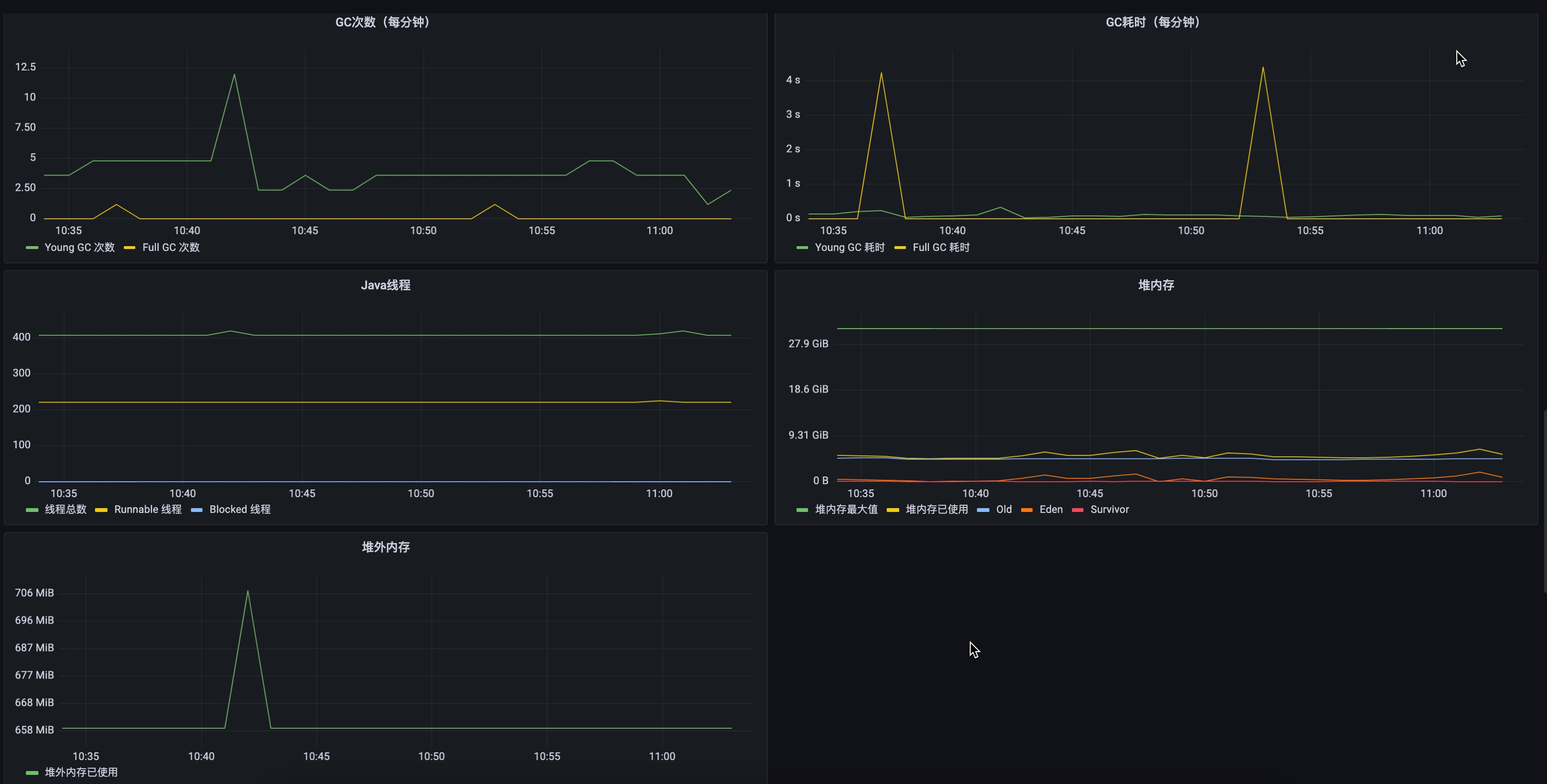Hide the Eden series via its legend entry
The height and width of the screenshot is (784, 1547).
(x=1051, y=510)
